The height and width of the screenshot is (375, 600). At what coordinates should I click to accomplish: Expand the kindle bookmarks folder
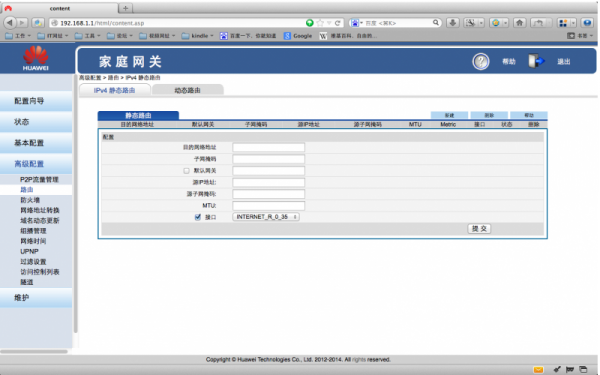197,36
